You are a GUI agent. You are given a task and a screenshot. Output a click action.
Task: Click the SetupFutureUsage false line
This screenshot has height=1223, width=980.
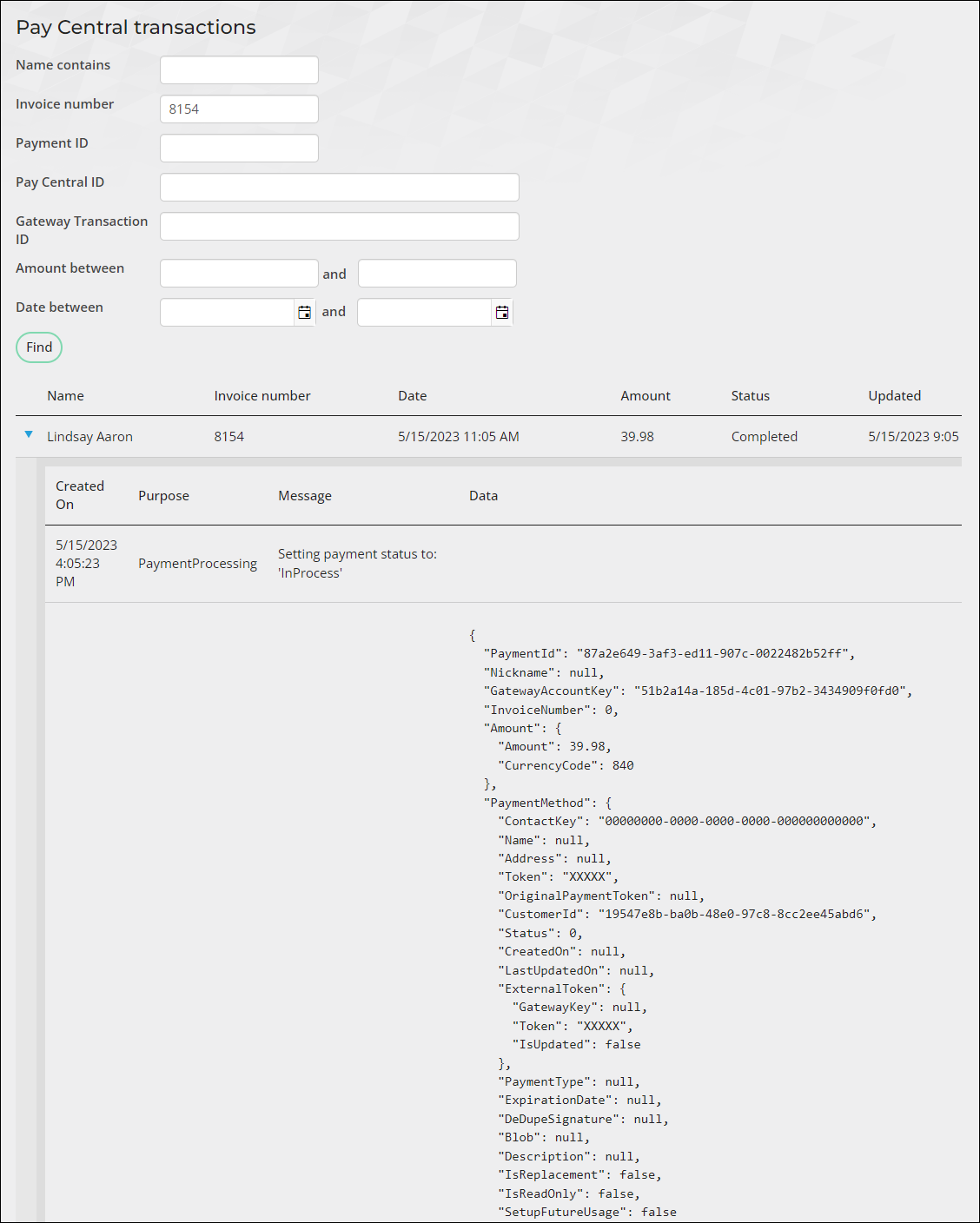coord(587,1213)
